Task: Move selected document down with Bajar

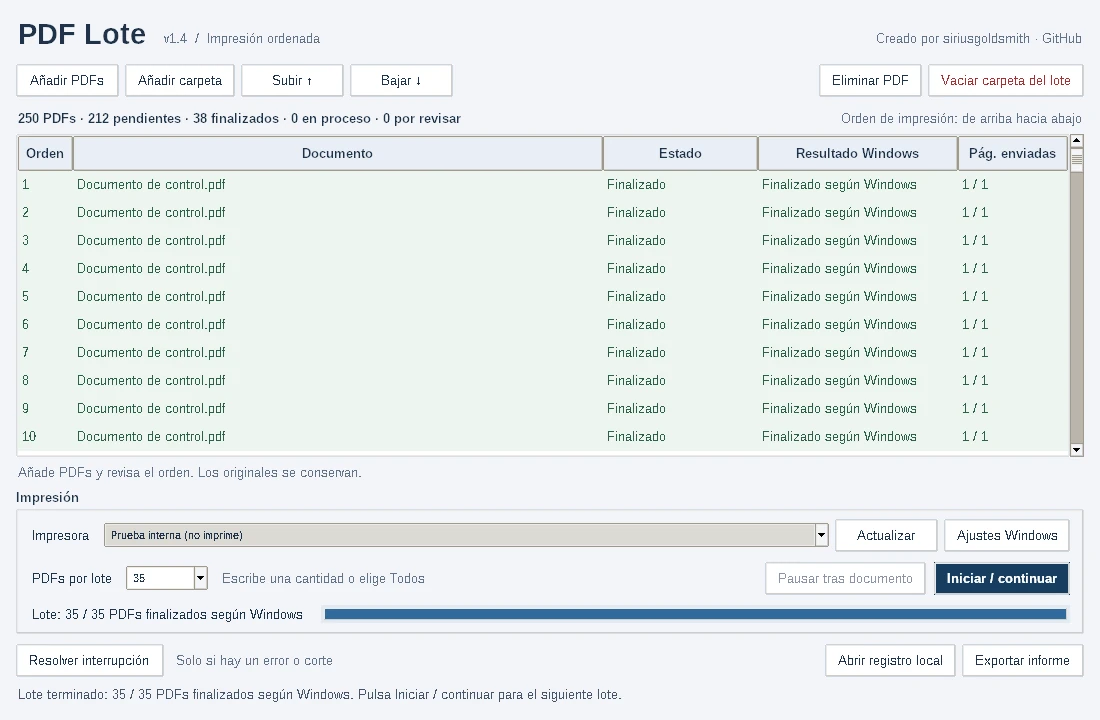Action: click(x=401, y=81)
